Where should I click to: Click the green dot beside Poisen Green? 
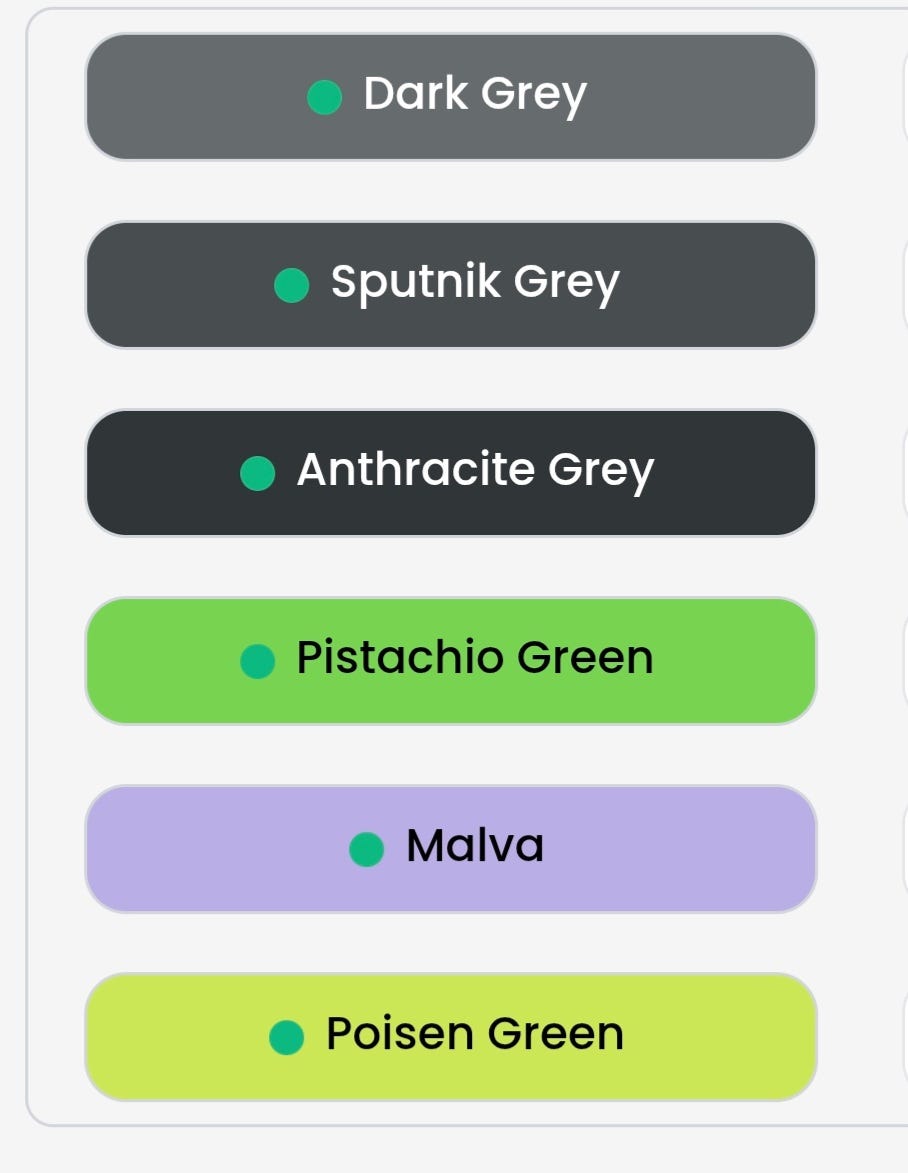(287, 1037)
